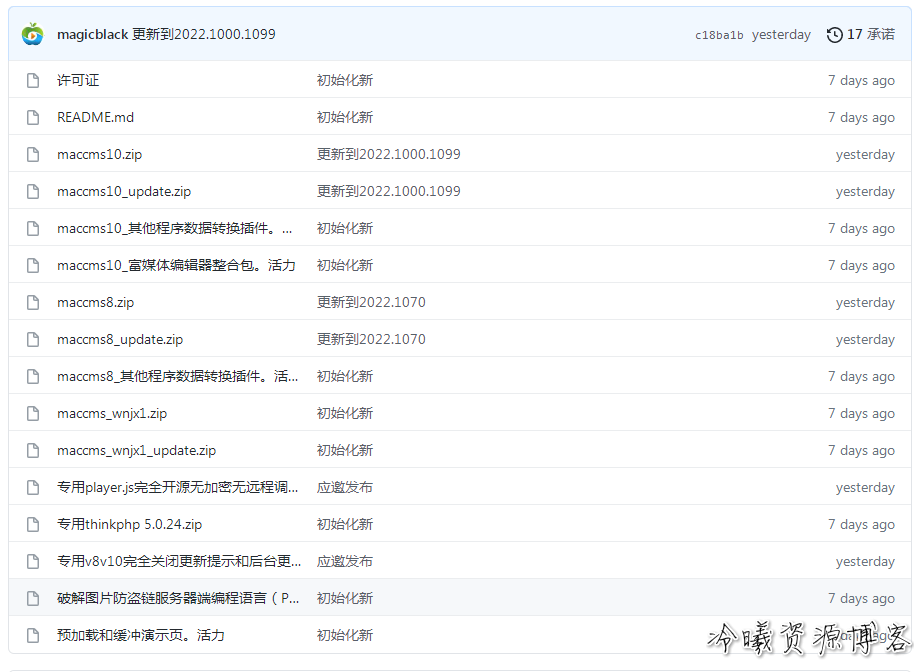Open the maccms10_update.zip file
This screenshot has width=914, height=672.
124,191
